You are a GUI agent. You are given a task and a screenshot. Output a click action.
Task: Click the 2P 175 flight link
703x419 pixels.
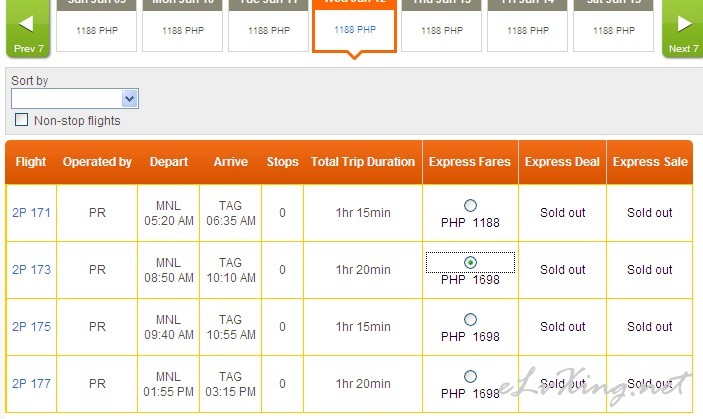pos(31,327)
